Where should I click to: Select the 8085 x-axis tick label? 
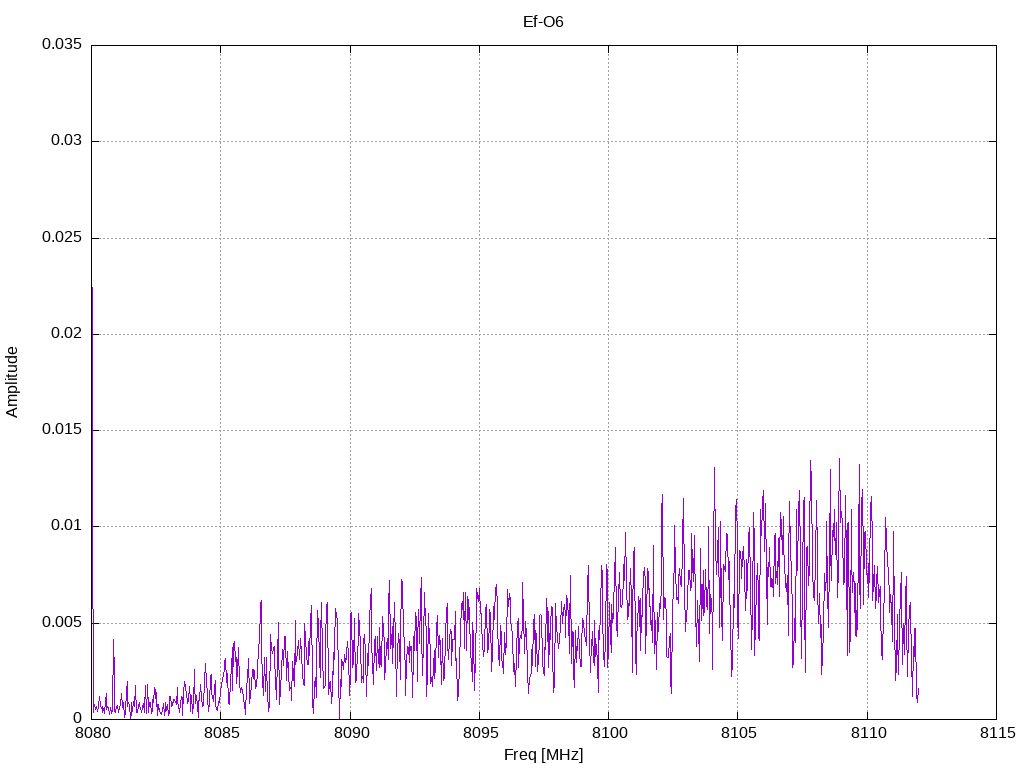(221, 734)
